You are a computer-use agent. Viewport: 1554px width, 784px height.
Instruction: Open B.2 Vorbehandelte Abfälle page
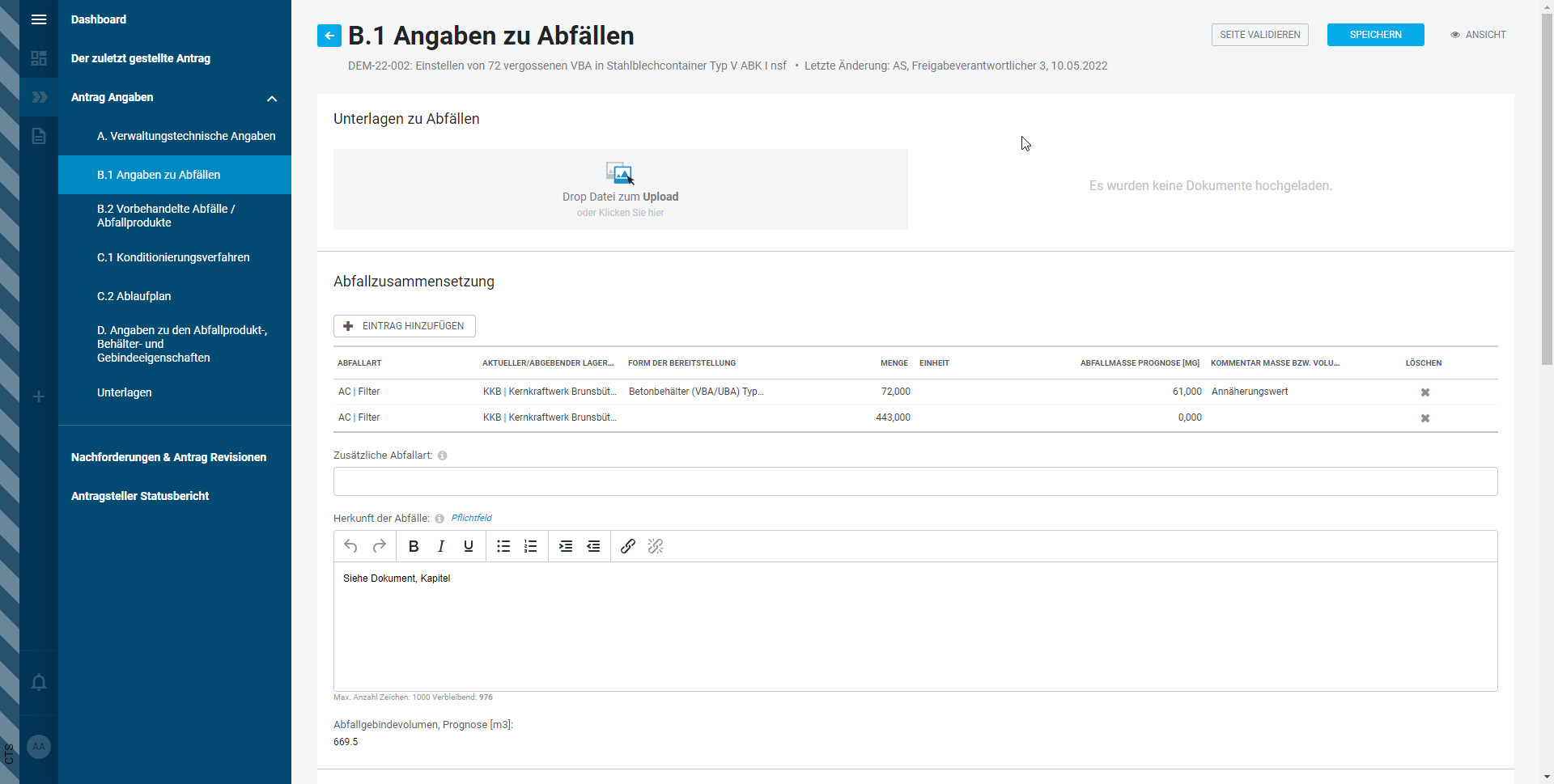pyautogui.click(x=166, y=215)
